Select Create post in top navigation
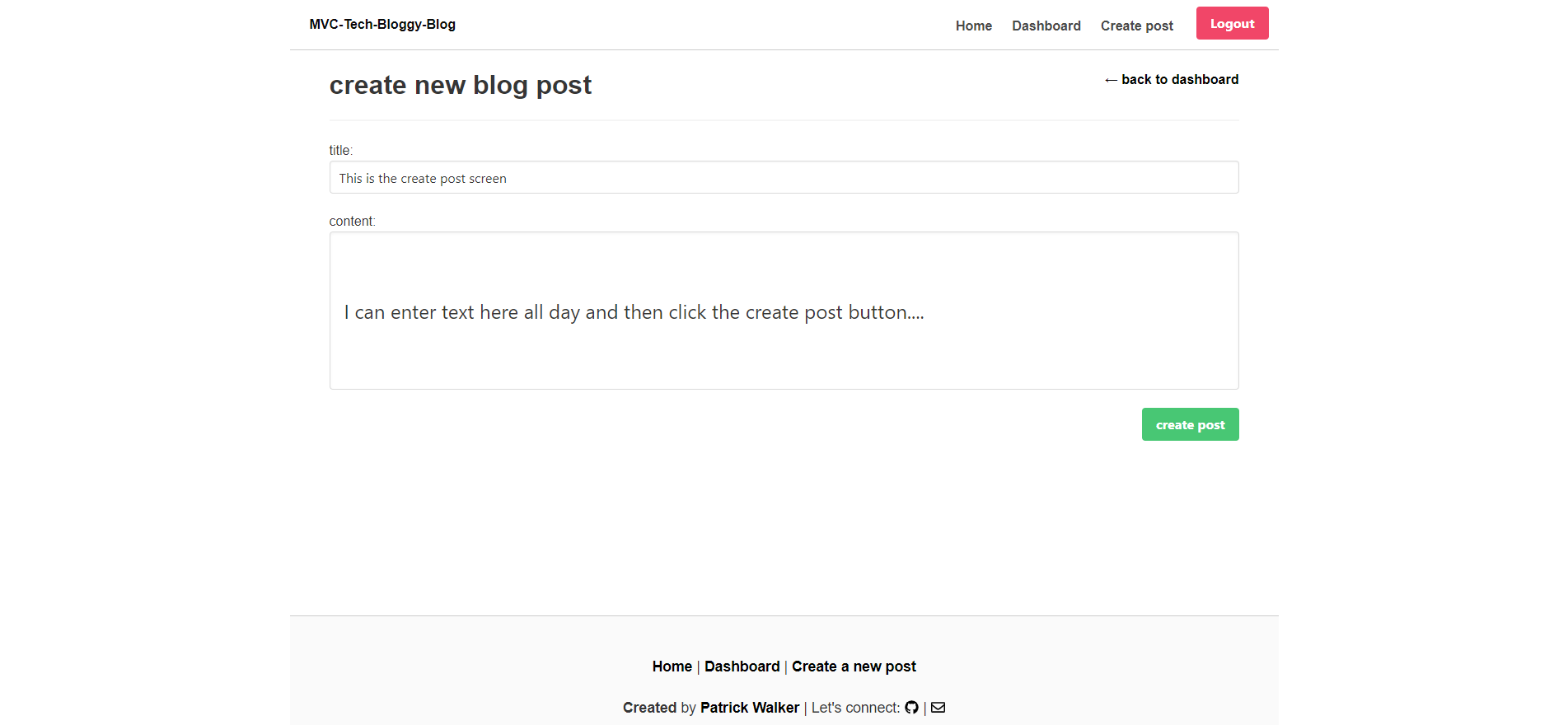1568x725 pixels. [1136, 26]
